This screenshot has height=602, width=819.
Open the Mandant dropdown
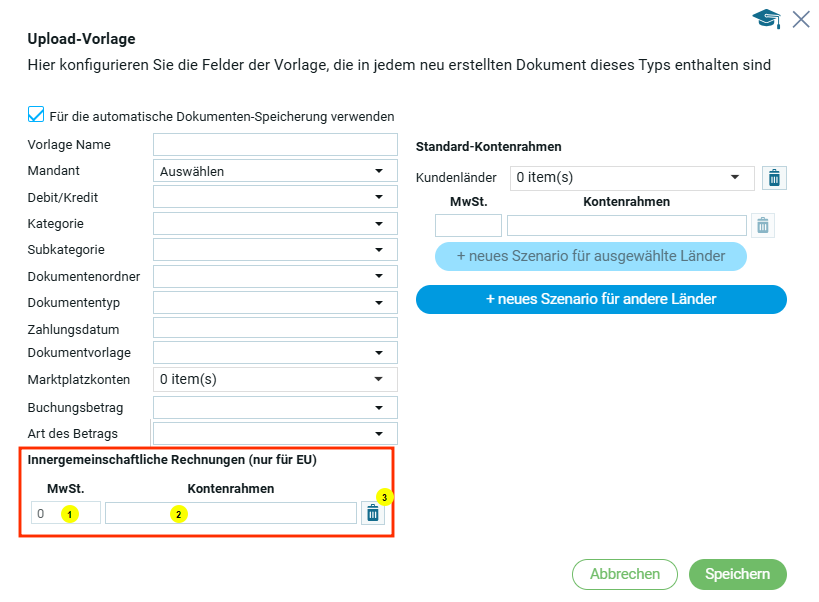click(x=275, y=171)
